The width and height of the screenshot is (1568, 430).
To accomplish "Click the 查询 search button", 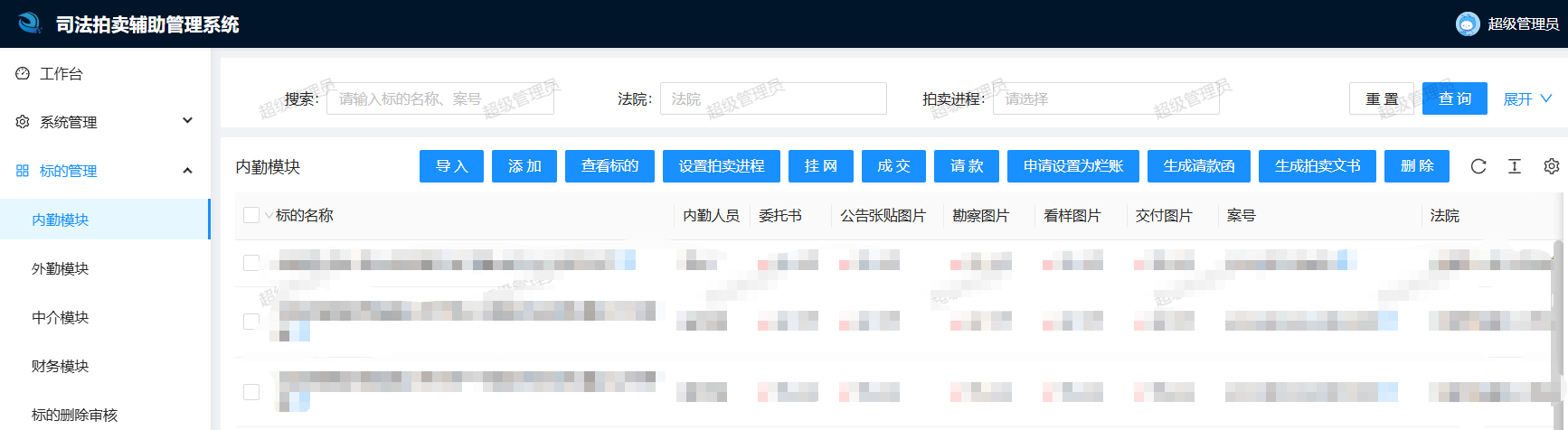I will 1455,98.
